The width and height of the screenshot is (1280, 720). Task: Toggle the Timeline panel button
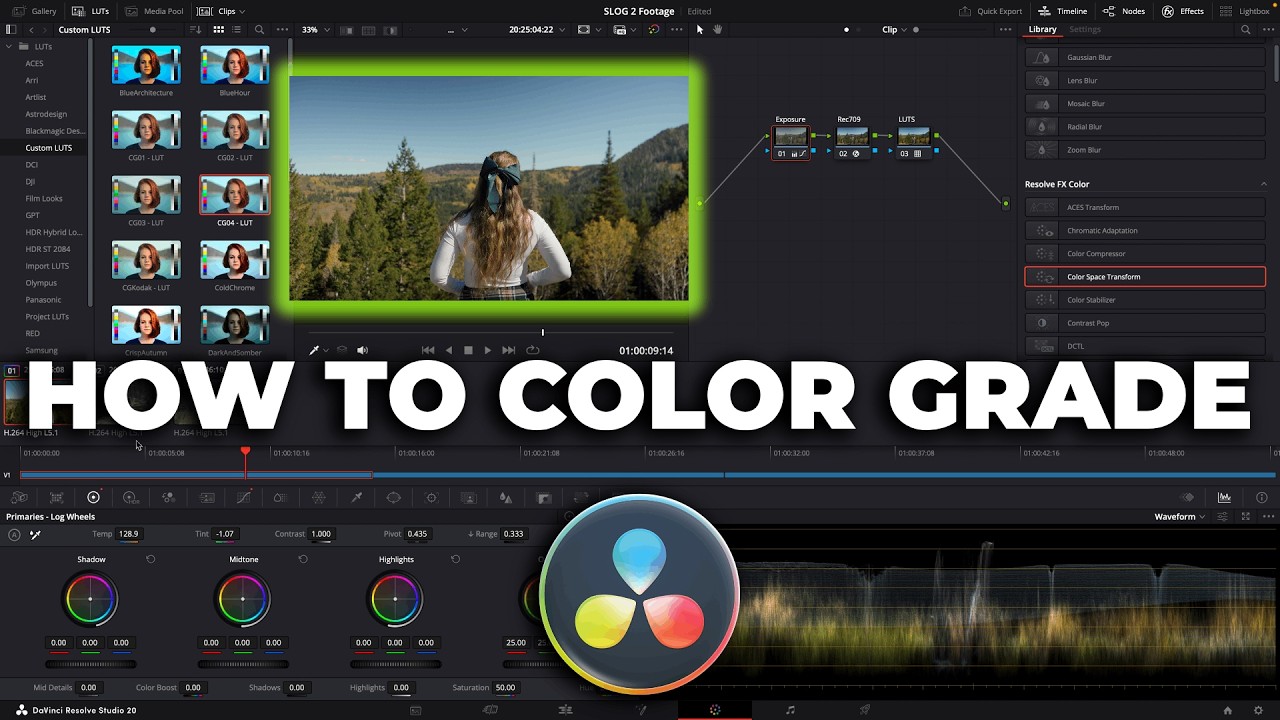click(x=1062, y=11)
